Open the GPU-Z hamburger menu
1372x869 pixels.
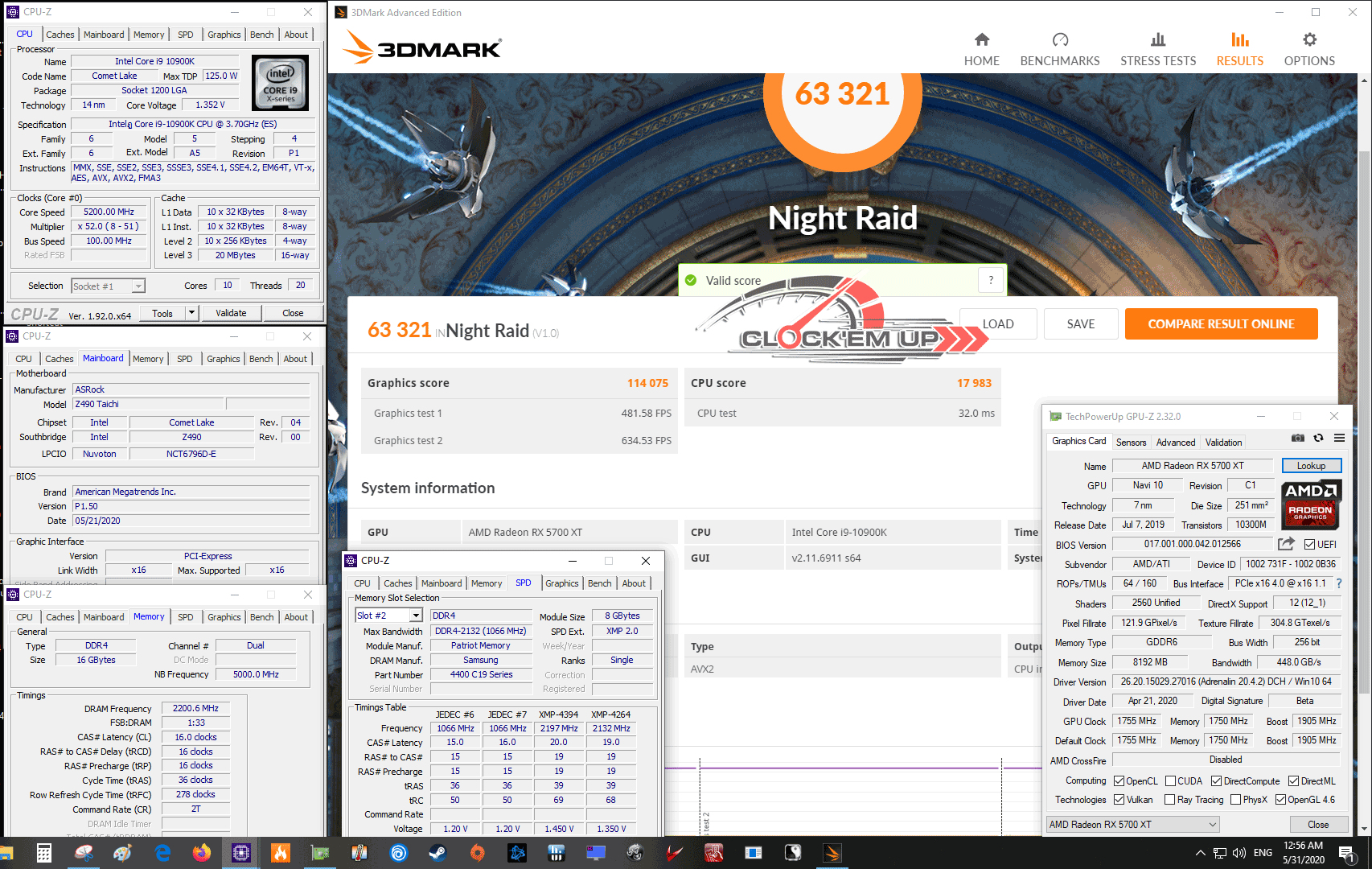[x=1339, y=439]
